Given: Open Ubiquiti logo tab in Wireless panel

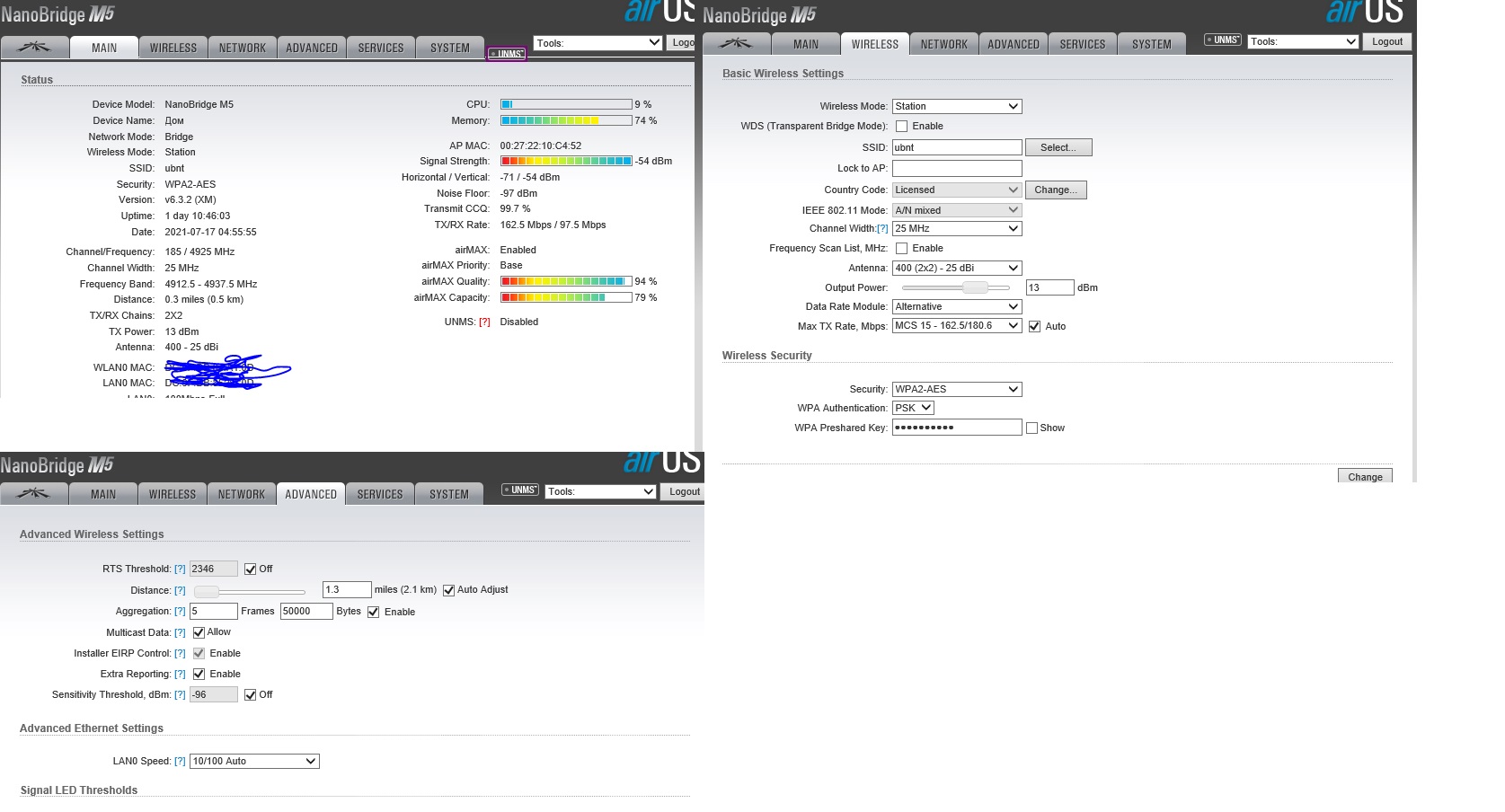Looking at the screenshot, I should (x=736, y=44).
